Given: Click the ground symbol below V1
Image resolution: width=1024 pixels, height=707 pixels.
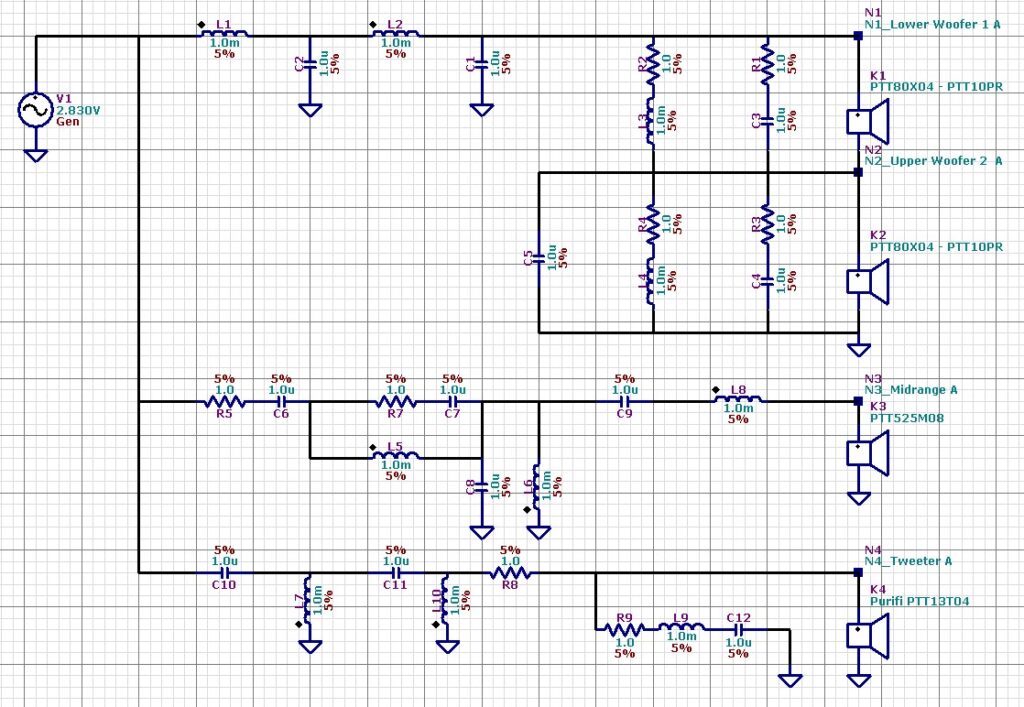Looking at the screenshot, I should pos(35,155).
